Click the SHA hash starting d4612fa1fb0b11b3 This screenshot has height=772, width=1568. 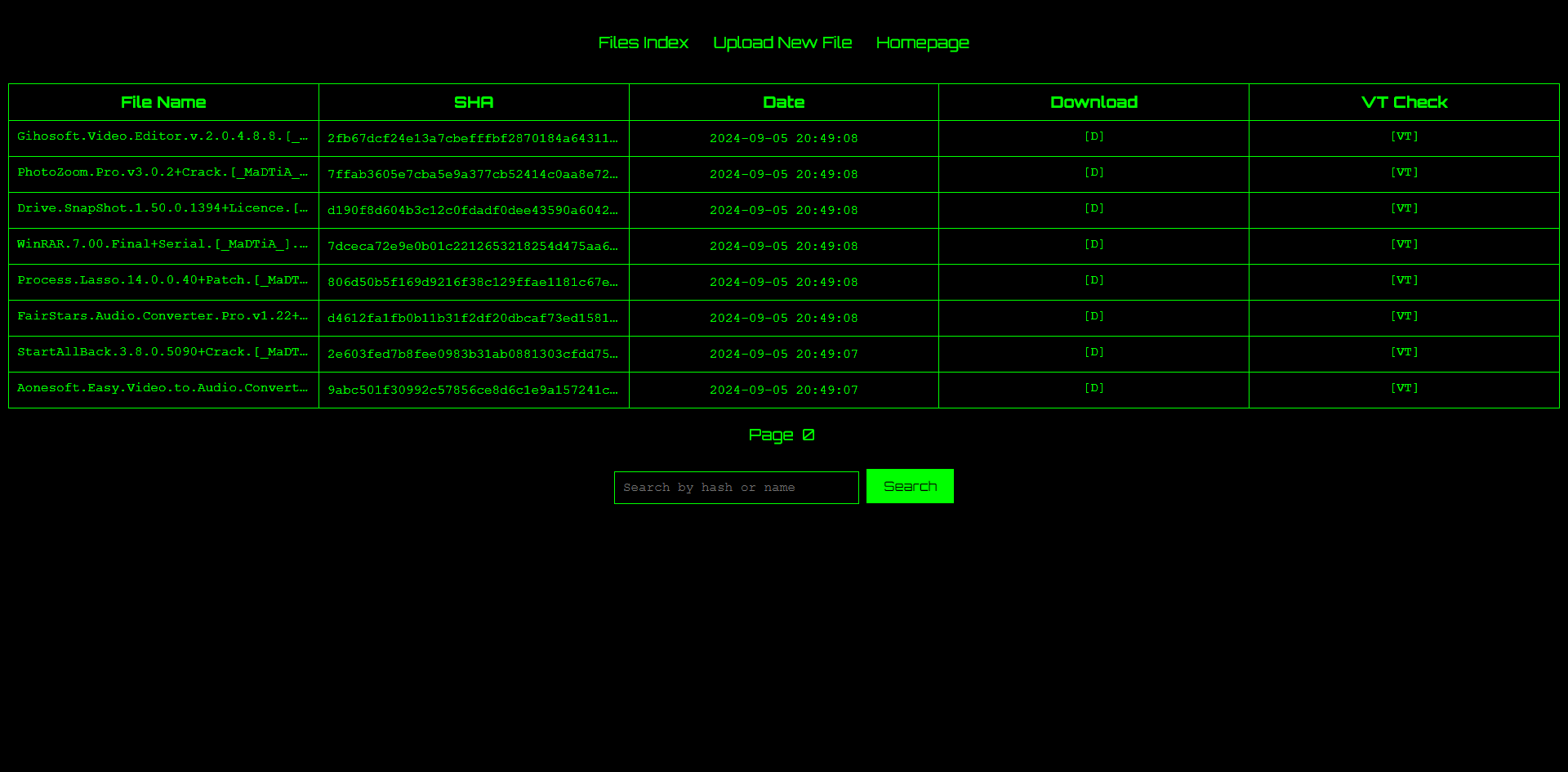click(473, 318)
